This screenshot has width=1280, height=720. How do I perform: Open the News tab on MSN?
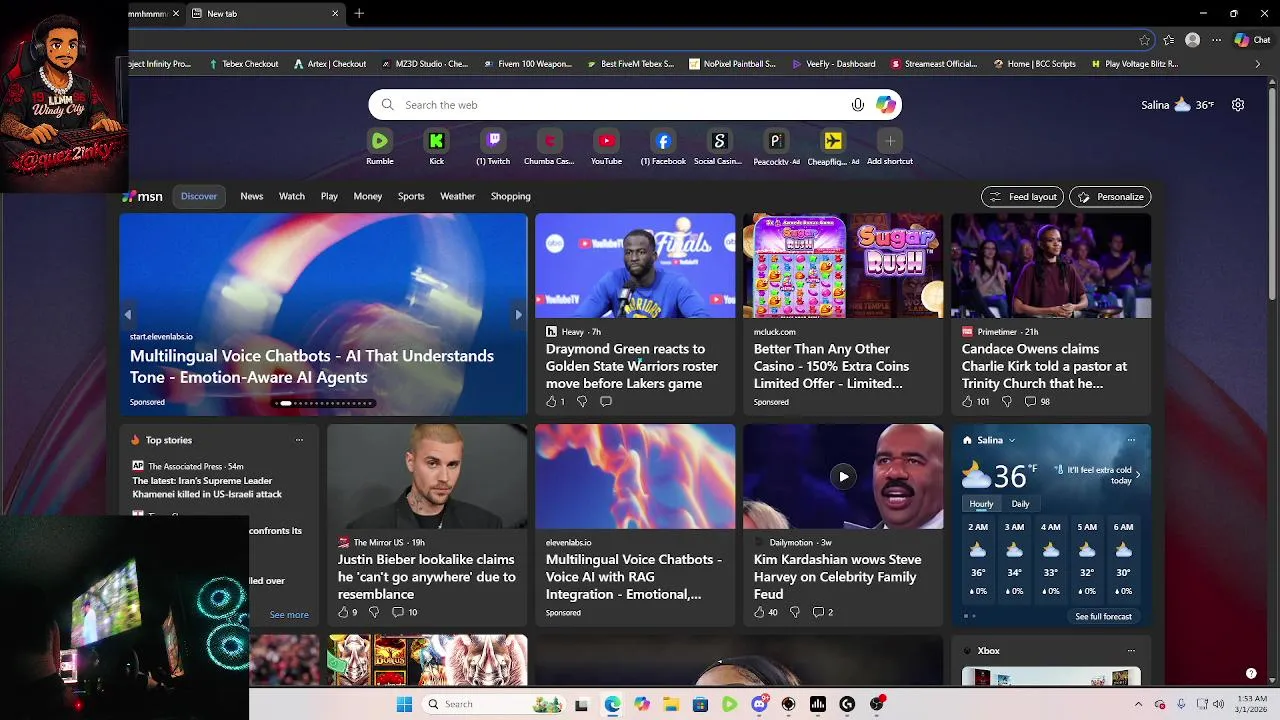click(x=252, y=196)
